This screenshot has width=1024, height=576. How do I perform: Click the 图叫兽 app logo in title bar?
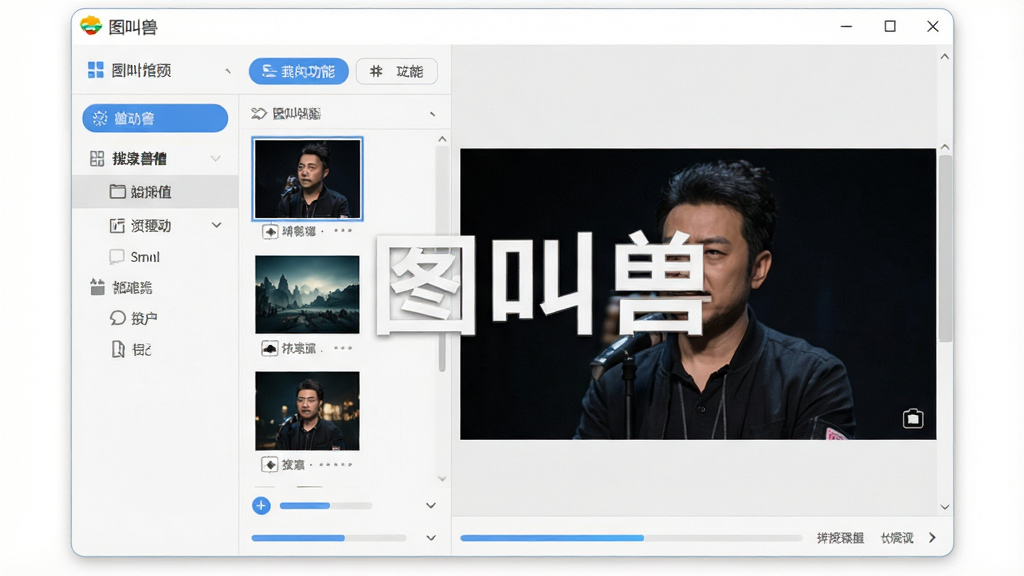click(91, 26)
